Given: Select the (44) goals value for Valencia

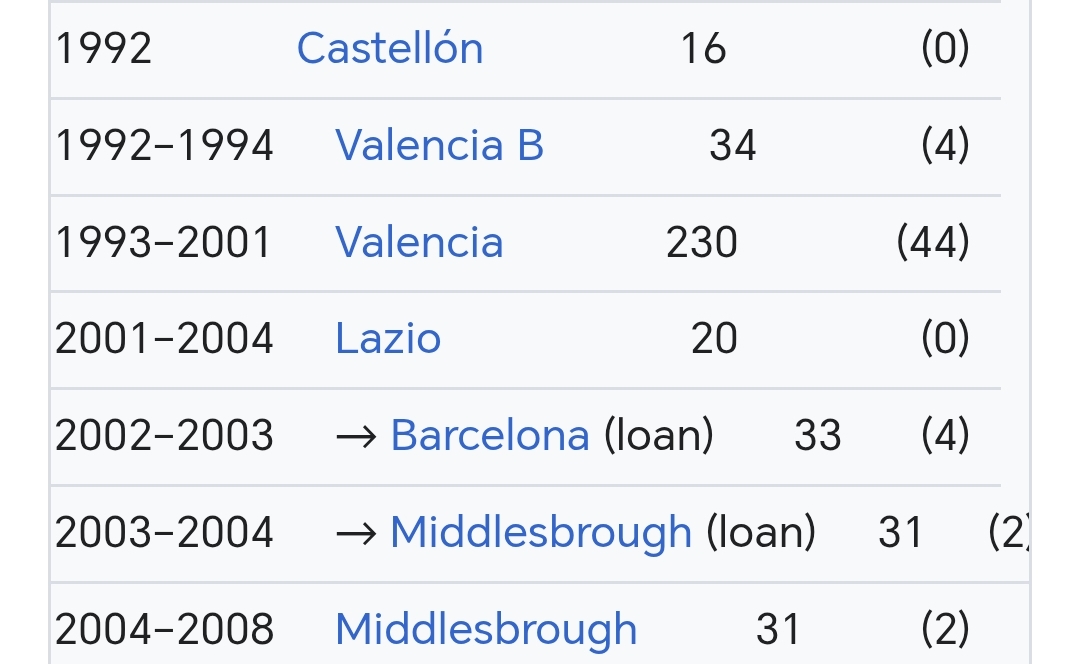Looking at the screenshot, I should (x=933, y=242).
